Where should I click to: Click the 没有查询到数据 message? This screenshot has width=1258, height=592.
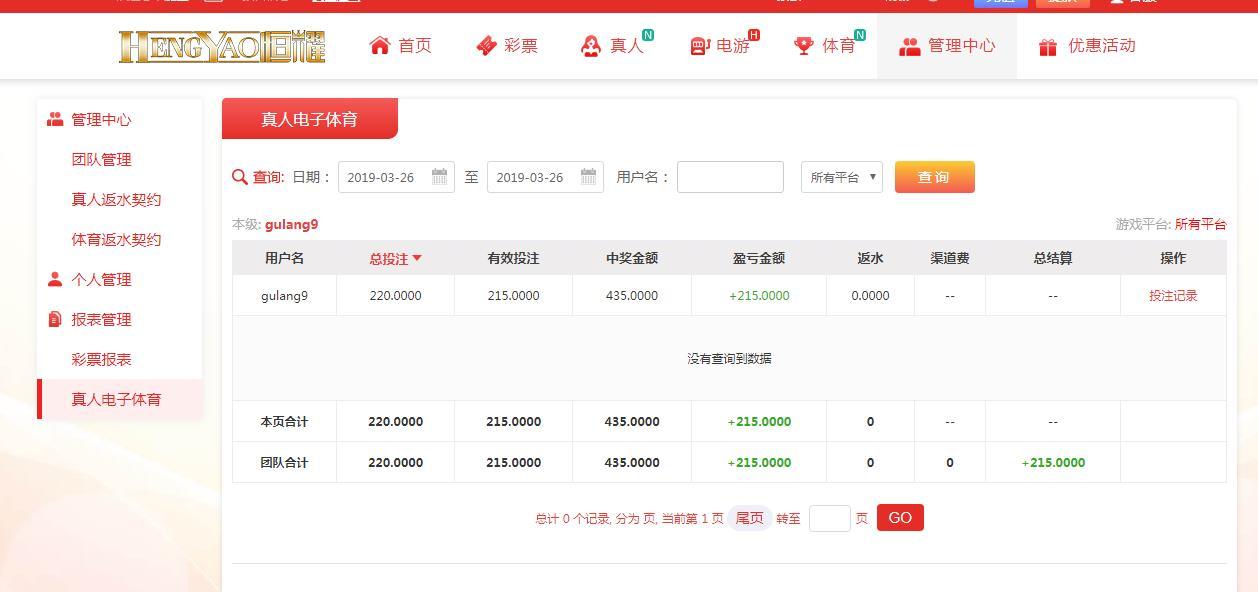point(729,359)
